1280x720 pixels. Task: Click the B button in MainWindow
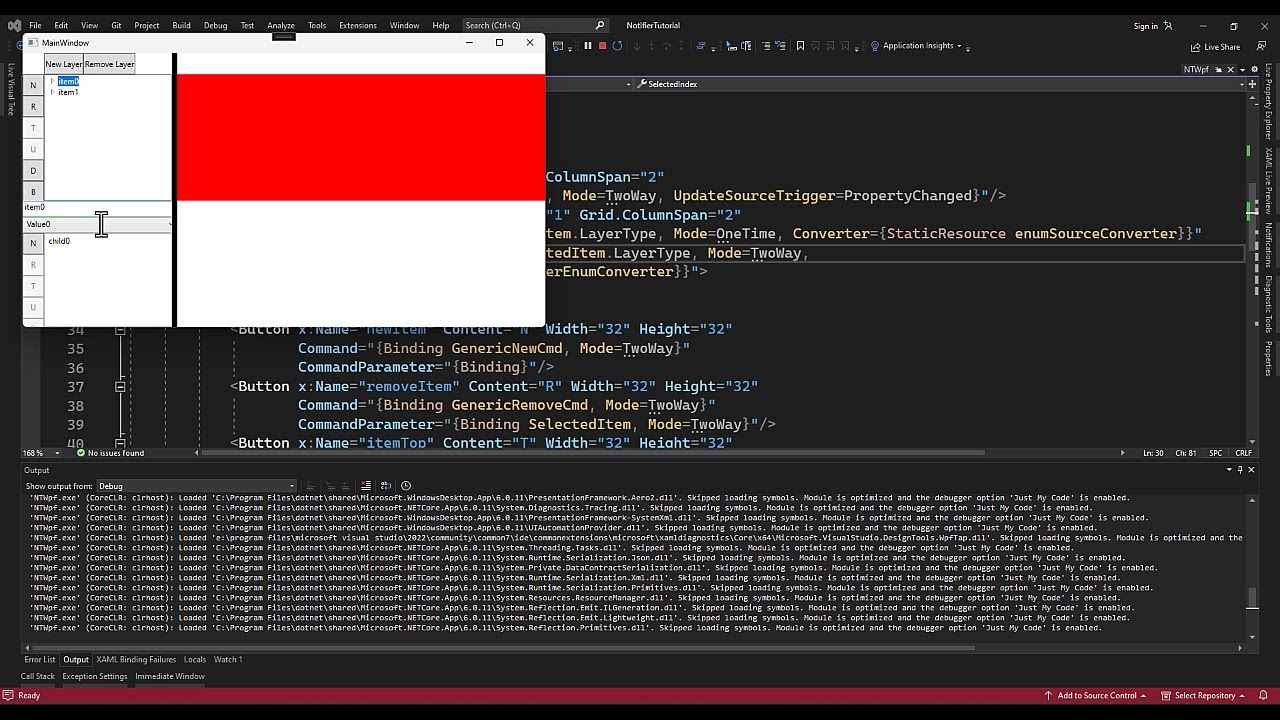click(x=33, y=191)
